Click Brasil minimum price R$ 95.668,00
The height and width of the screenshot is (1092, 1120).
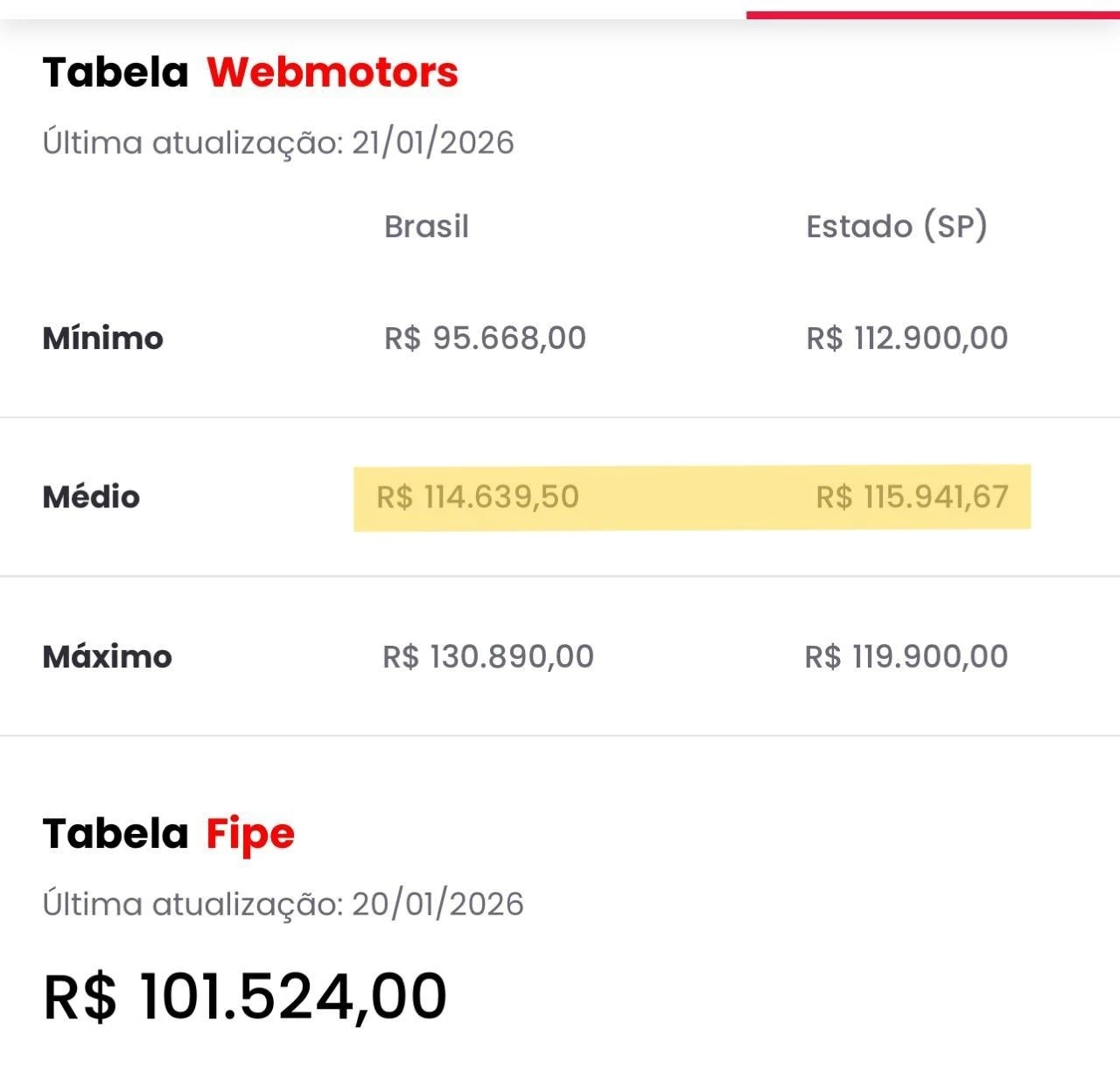point(485,338)
